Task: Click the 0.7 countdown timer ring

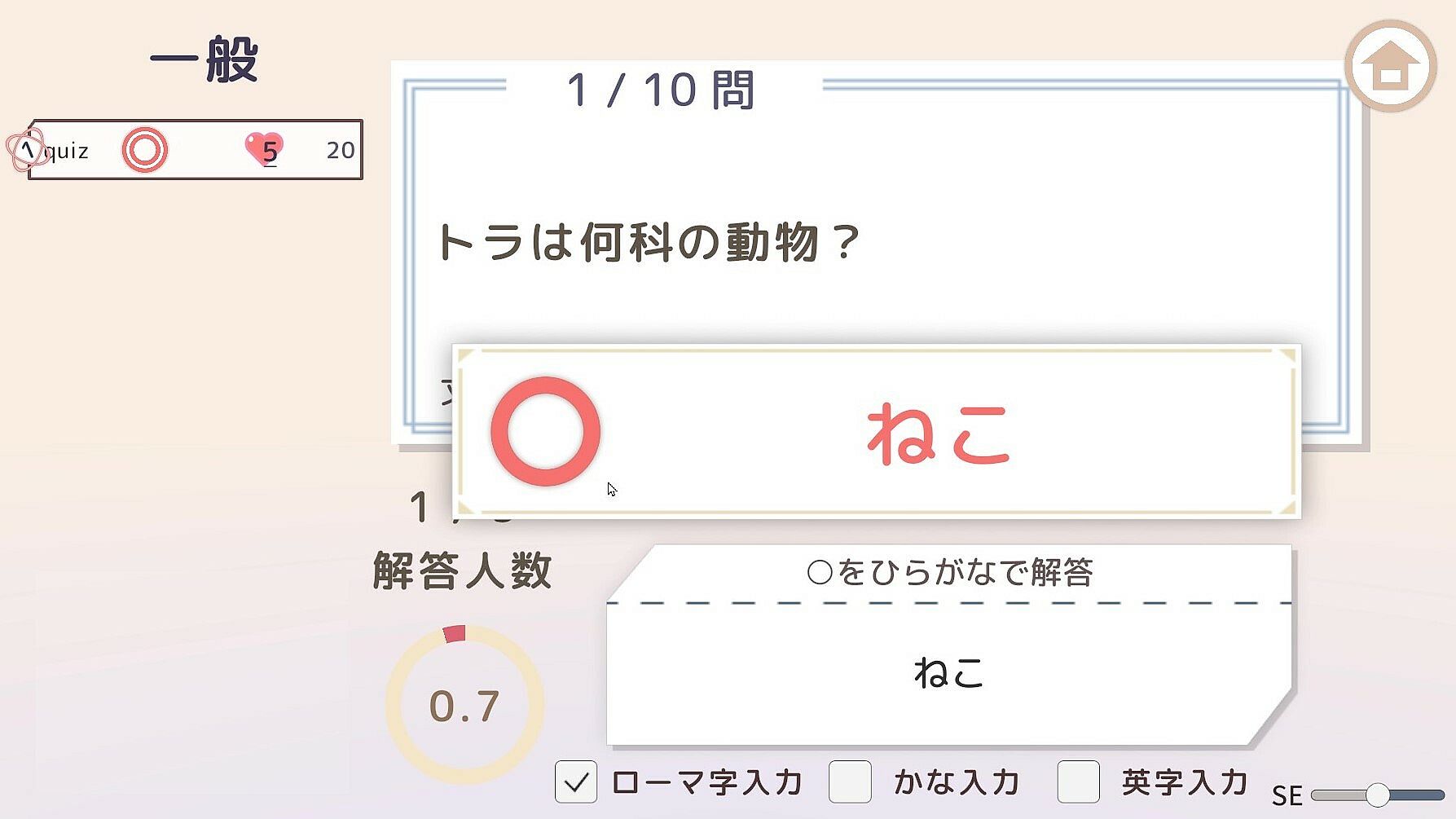Action: 464,705
